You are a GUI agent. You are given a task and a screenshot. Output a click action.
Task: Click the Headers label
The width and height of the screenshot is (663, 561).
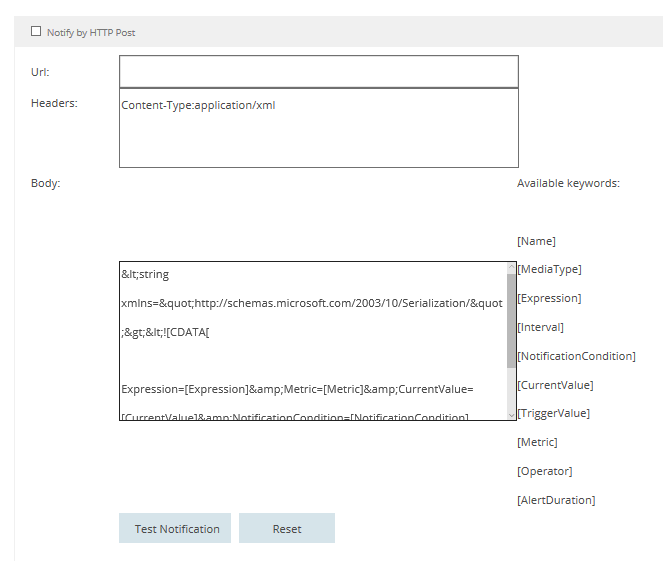(x=54, y=103)
